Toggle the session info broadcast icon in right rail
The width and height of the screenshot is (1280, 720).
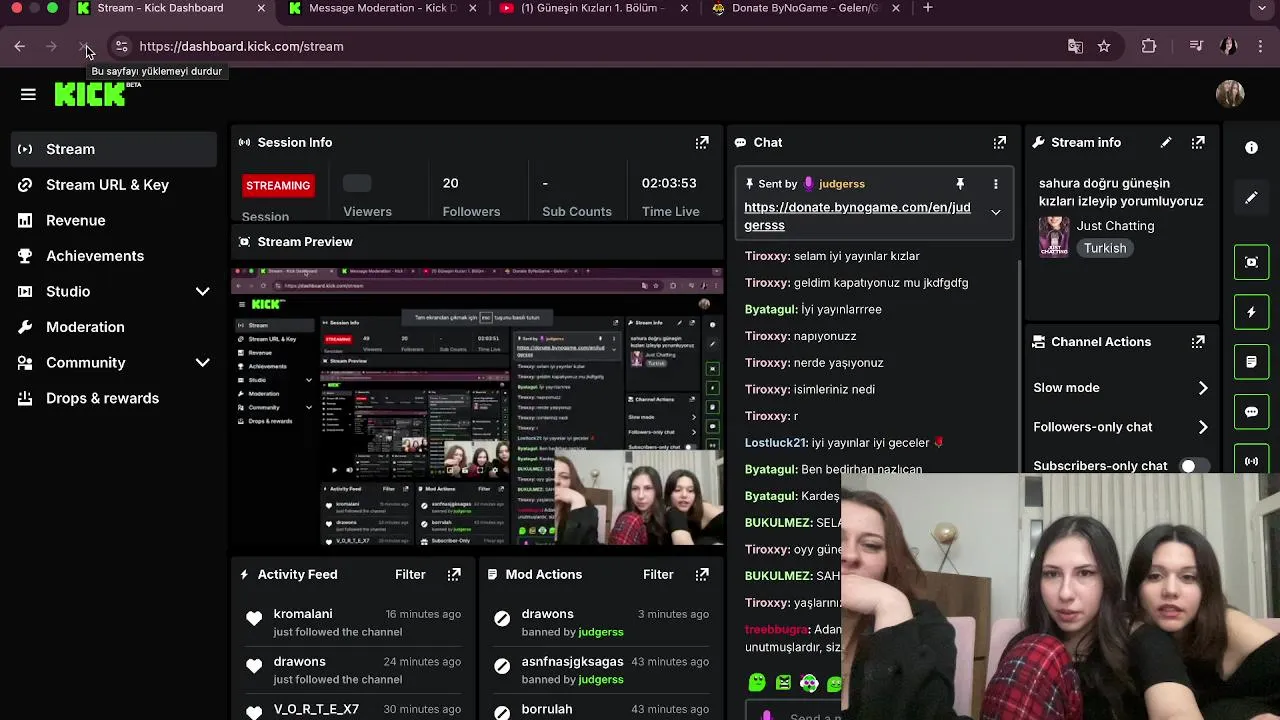(x=1251, y=461)
